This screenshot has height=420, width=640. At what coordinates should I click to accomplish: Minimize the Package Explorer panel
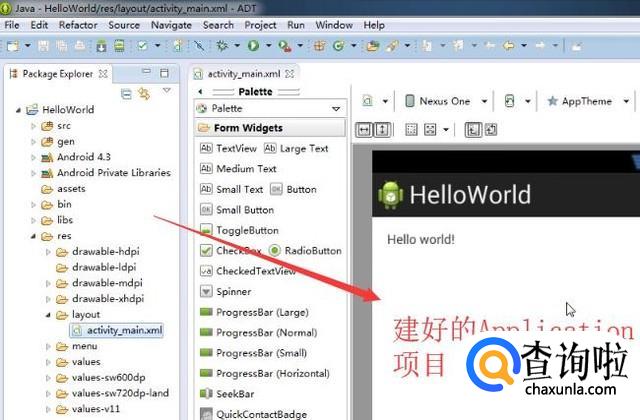(146, 72)
